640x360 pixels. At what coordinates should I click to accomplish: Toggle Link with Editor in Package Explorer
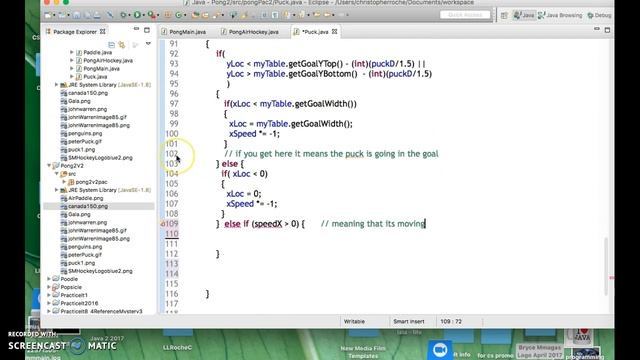click(122, 44)
